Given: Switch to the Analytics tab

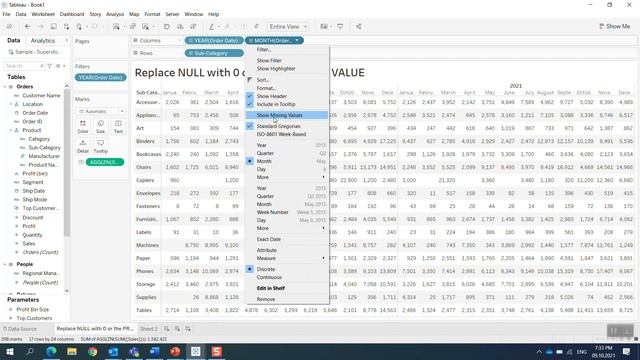Looking at the screenshot, I should click(x=43, y=41).
